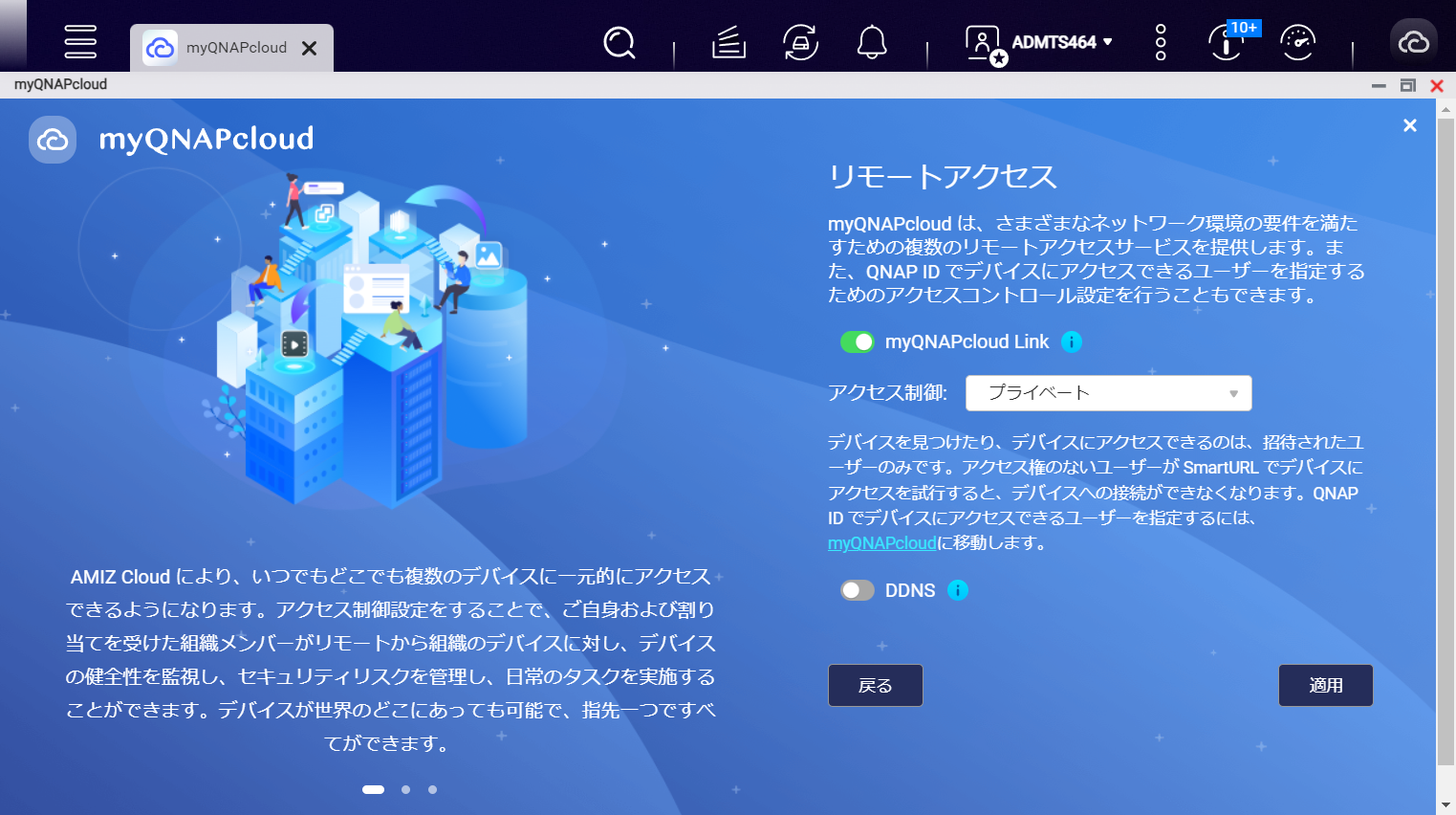
Task: Click the リモートアクセス heading
Action: (943, 177)
